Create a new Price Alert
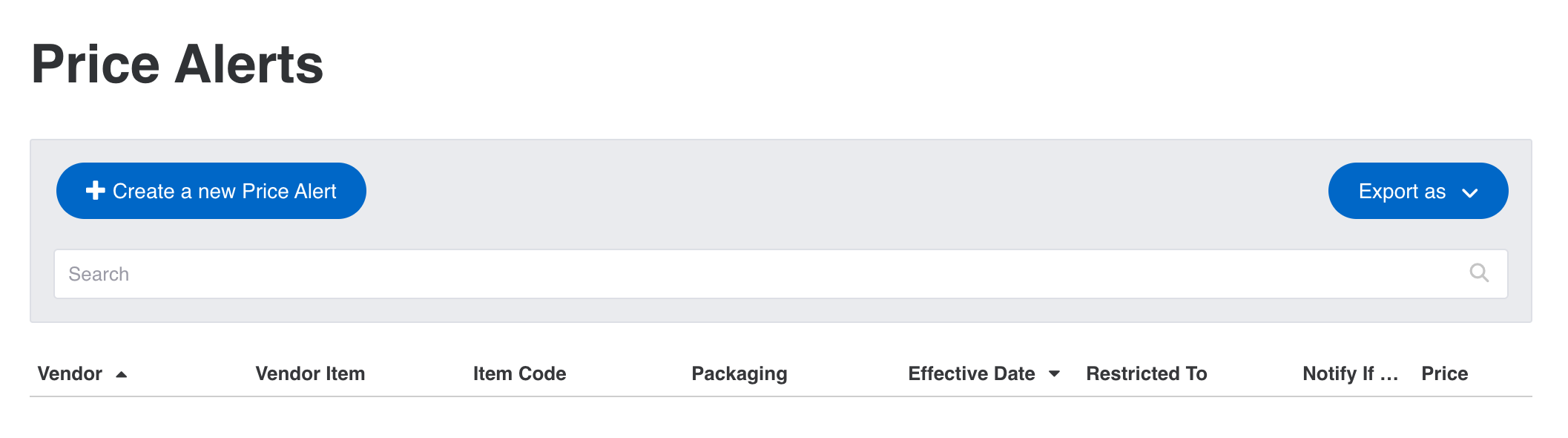Image resolution: width=1568 pixels, height=438 pixels. point(211,191)
